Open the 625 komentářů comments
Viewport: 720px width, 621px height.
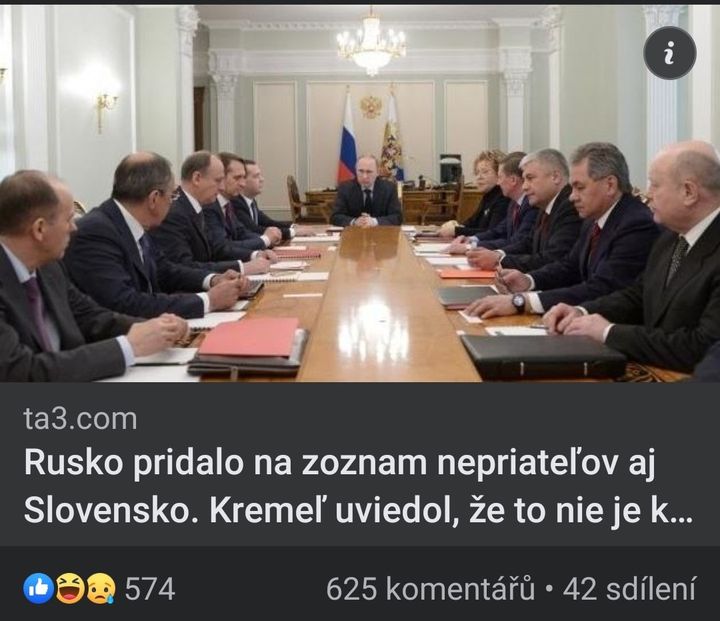pyautogui.click(x=431, y=588)
